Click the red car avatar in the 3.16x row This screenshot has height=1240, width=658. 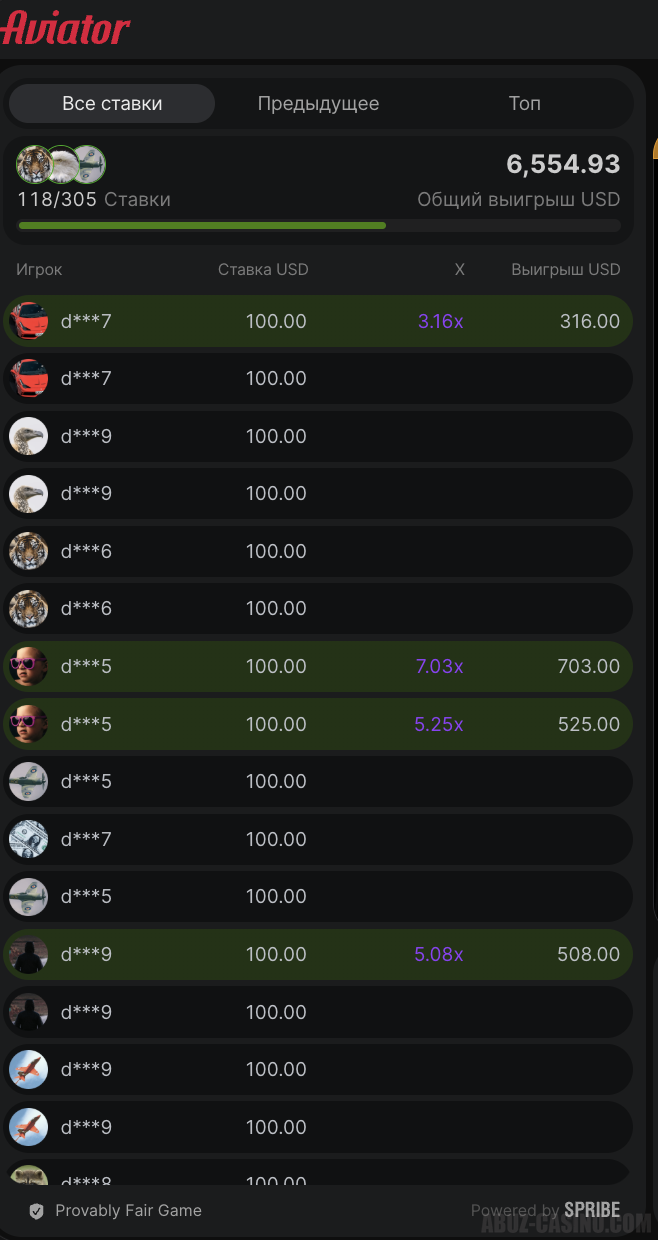[x=29, y=321]
